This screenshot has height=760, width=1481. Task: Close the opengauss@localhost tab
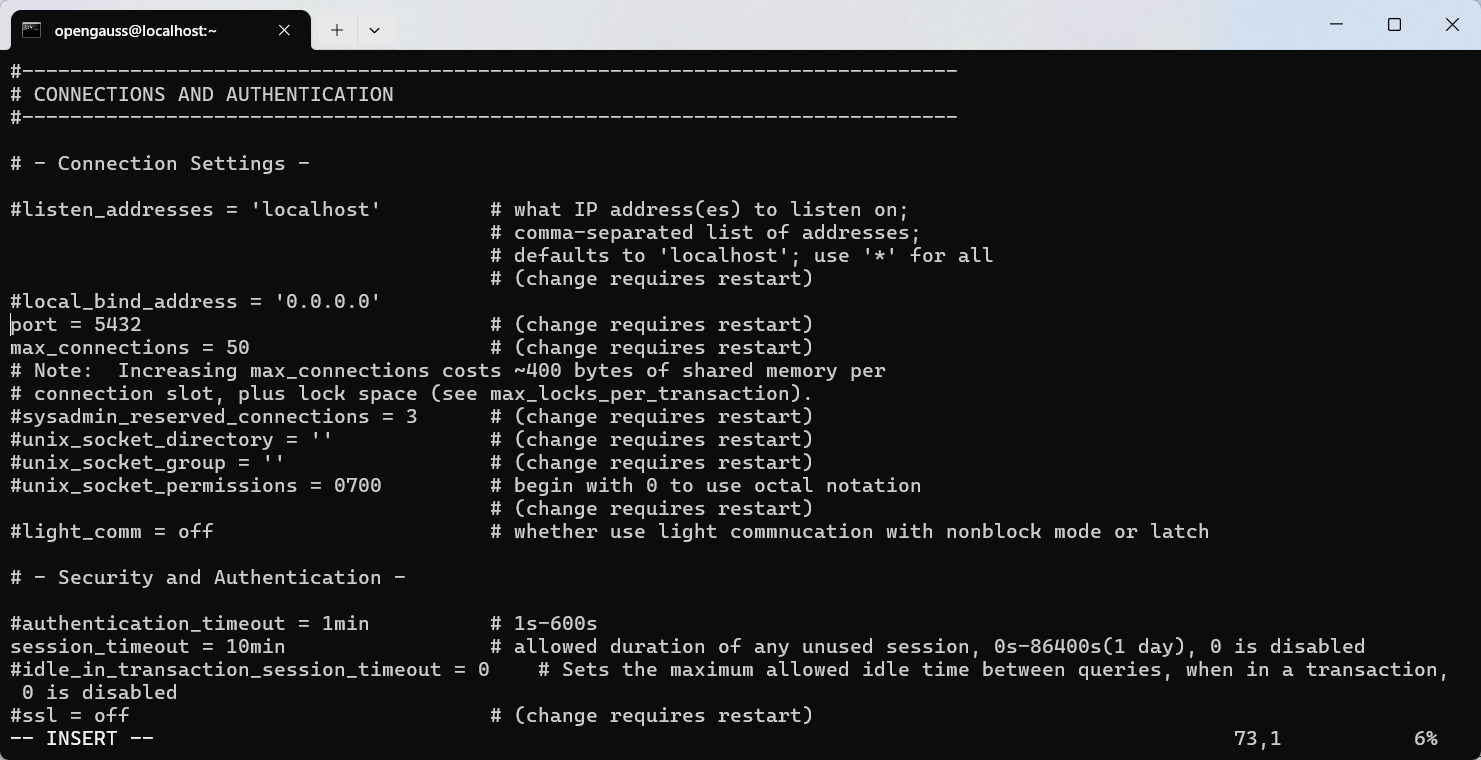(x=284, y=30)
